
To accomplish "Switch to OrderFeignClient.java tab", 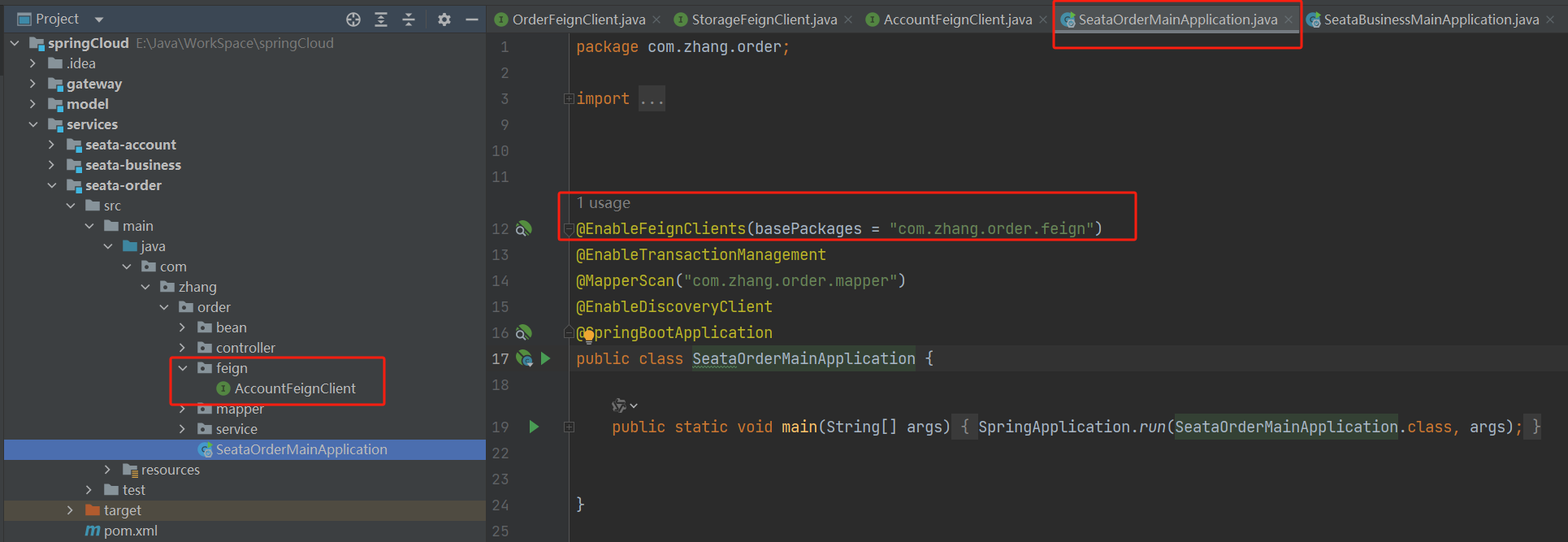I will coord(578,20).
